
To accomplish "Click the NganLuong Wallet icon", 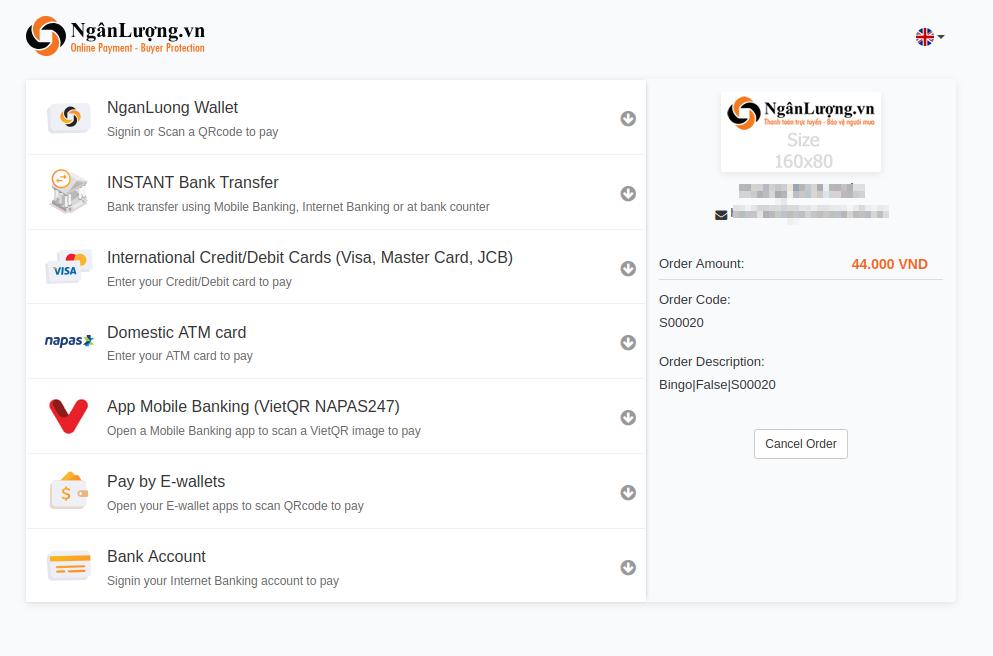I will [70, 117].
